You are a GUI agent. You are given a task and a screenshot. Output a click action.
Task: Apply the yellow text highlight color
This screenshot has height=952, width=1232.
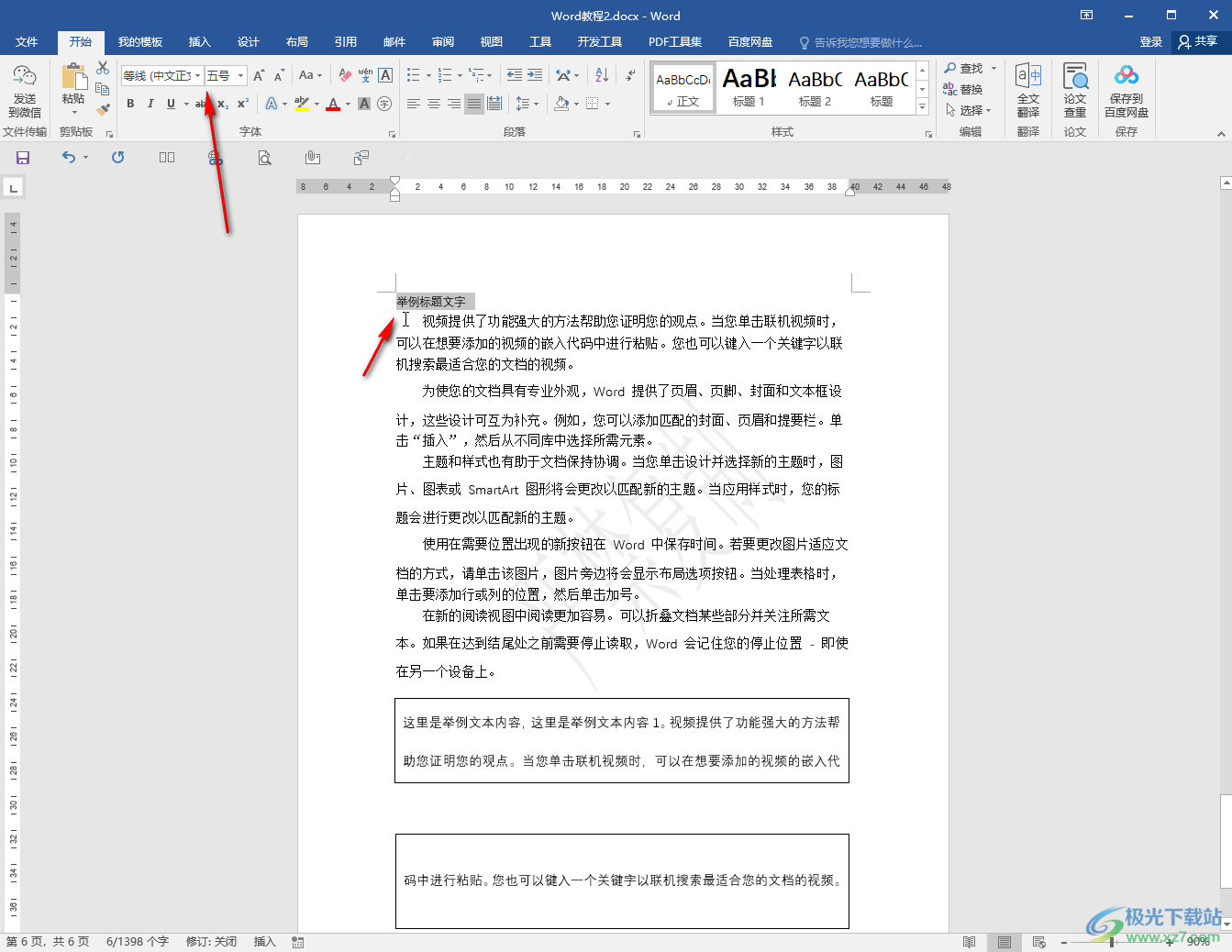pos(302,104)
